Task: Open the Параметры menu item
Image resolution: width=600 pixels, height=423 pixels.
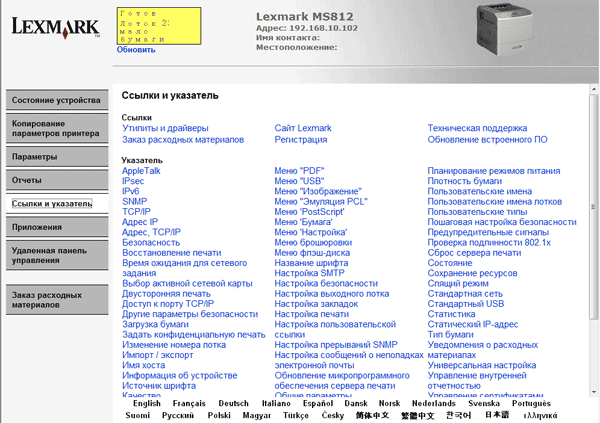Action: pyautogui.click(x=57, y=157)
